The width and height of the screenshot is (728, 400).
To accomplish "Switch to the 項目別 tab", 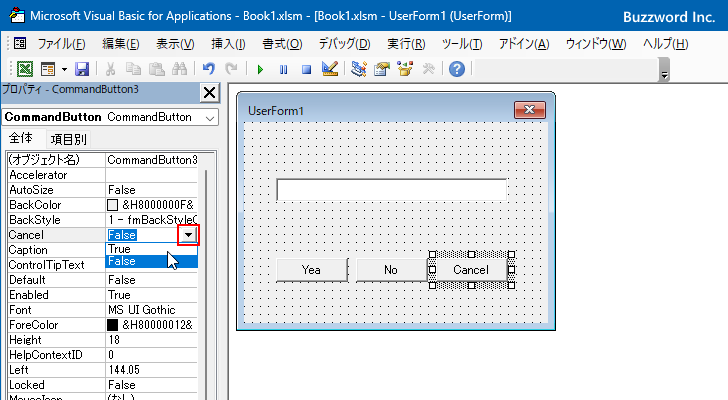I will (x=68, y=139).
